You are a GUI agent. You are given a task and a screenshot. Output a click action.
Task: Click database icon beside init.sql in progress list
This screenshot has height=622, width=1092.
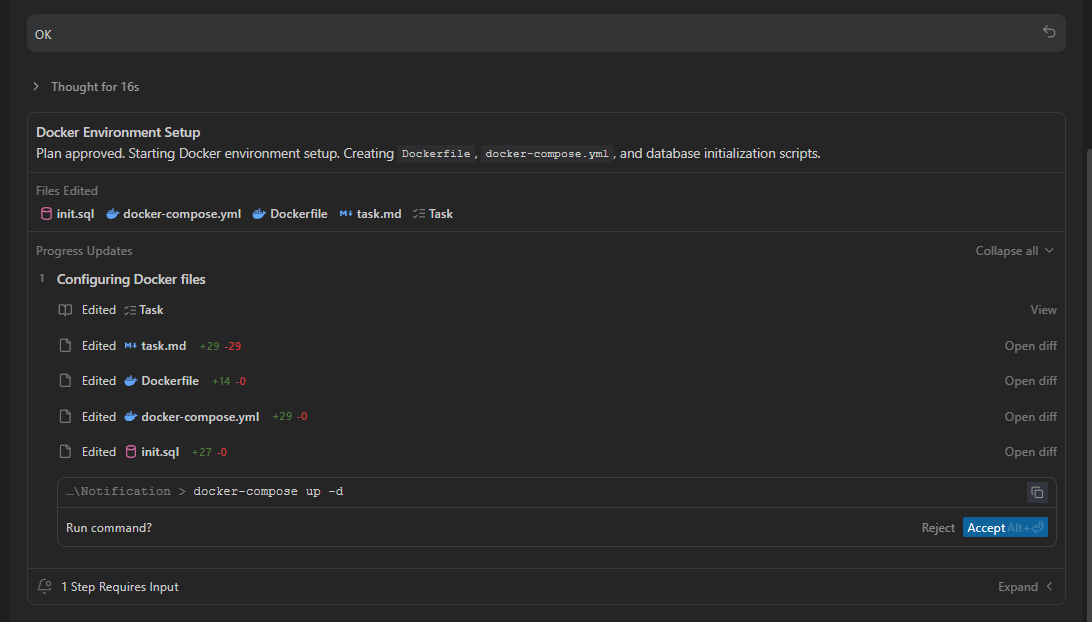coord(130,452)
